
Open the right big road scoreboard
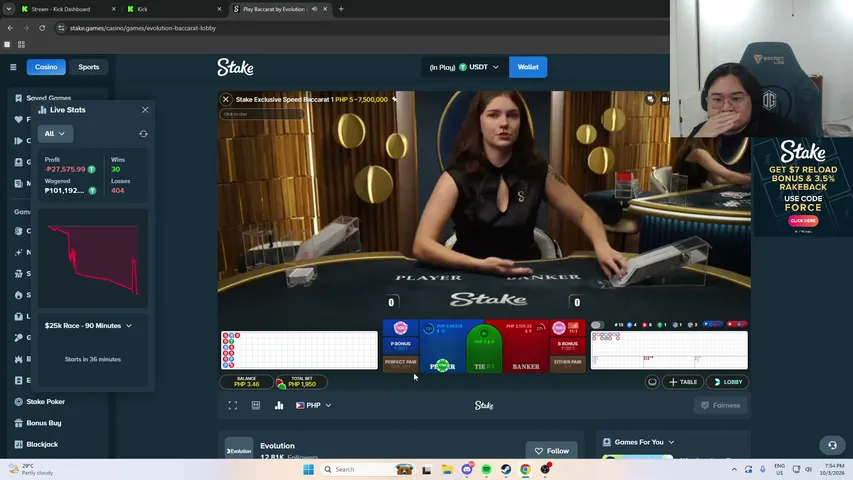[669, 350]
